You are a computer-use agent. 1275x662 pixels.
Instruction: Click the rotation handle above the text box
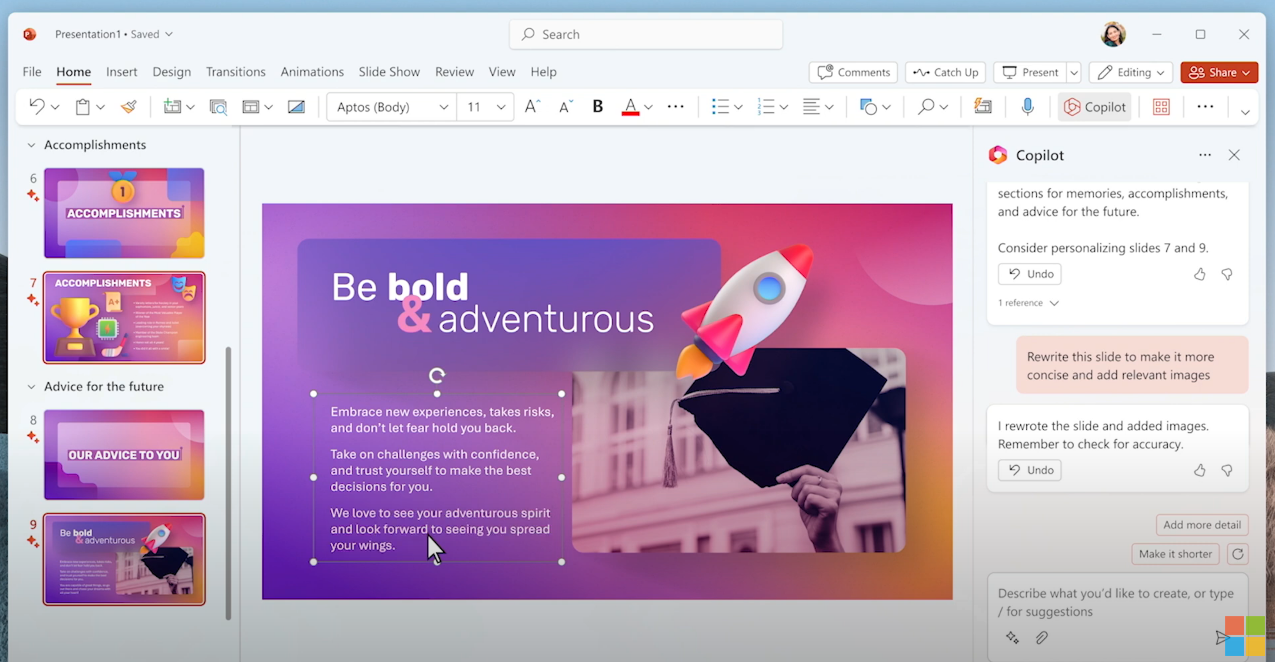(x=436, y=376)
